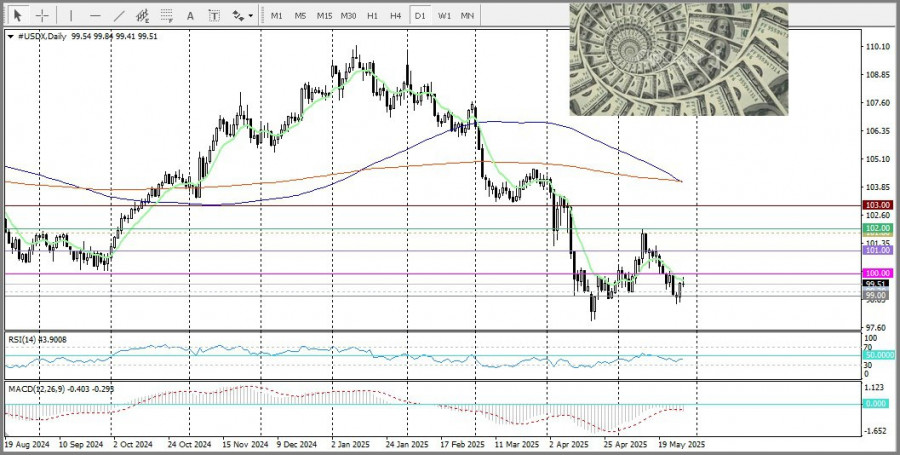Viewport: 900px width, 455px height.
Task: Click the RSI(14) indicator label
Action: point(37,340)
